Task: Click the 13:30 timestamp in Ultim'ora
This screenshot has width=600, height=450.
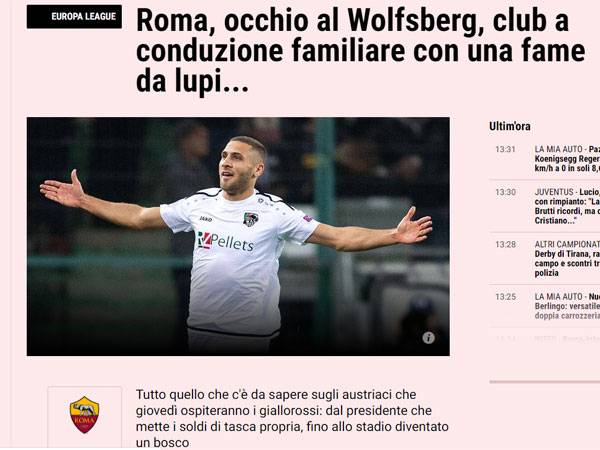Action: pyautogui.click(x=505, y=192)
